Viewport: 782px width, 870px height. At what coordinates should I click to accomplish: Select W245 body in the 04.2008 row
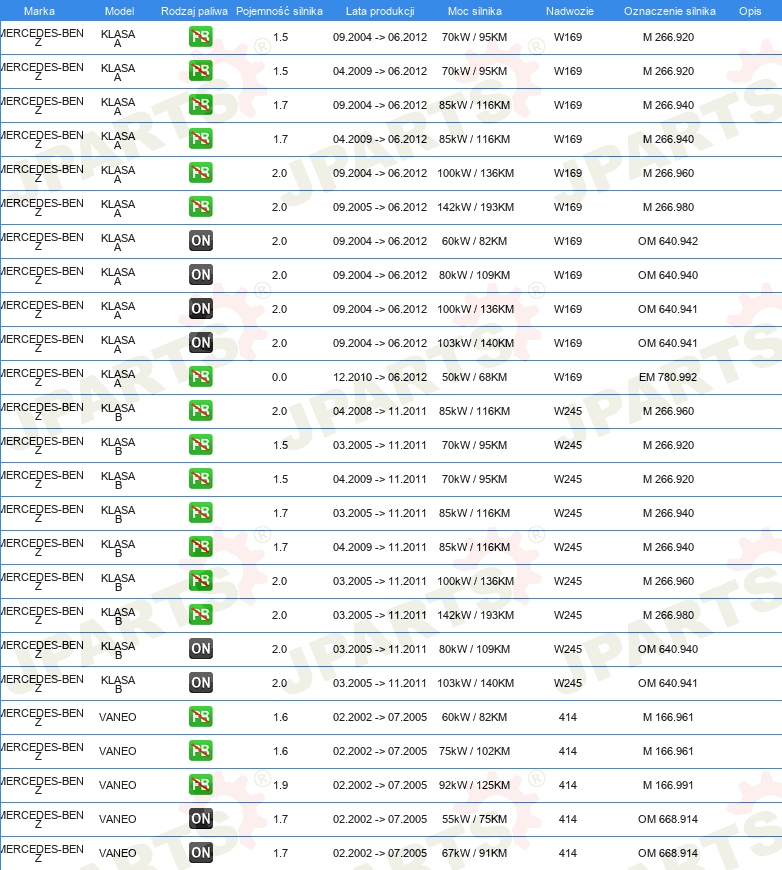coord(568,411)
